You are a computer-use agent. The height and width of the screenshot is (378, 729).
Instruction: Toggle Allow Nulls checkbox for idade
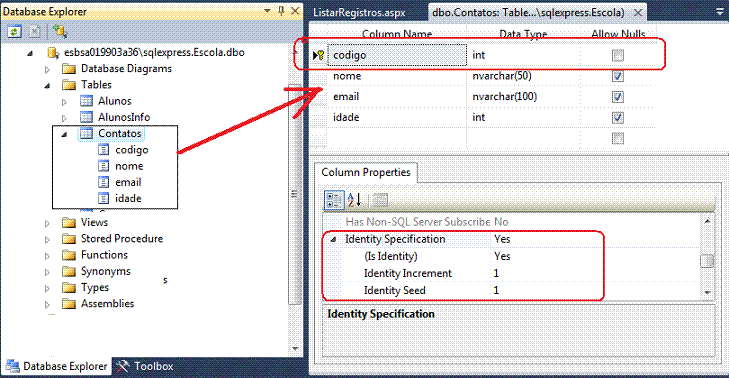[618, 118]
